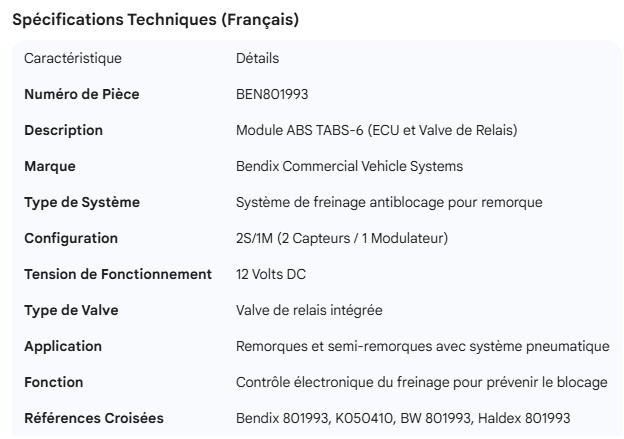The height and width of the screenshot is (439, 624).
Task: Click the Remorques et semi-remorques application text
Action: [x=422, y=346]
